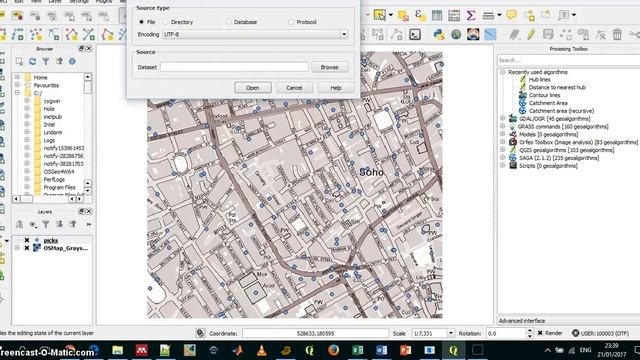Open the Python console icon
The width and height of the screenshot is (640, 360).
point(439,34)
